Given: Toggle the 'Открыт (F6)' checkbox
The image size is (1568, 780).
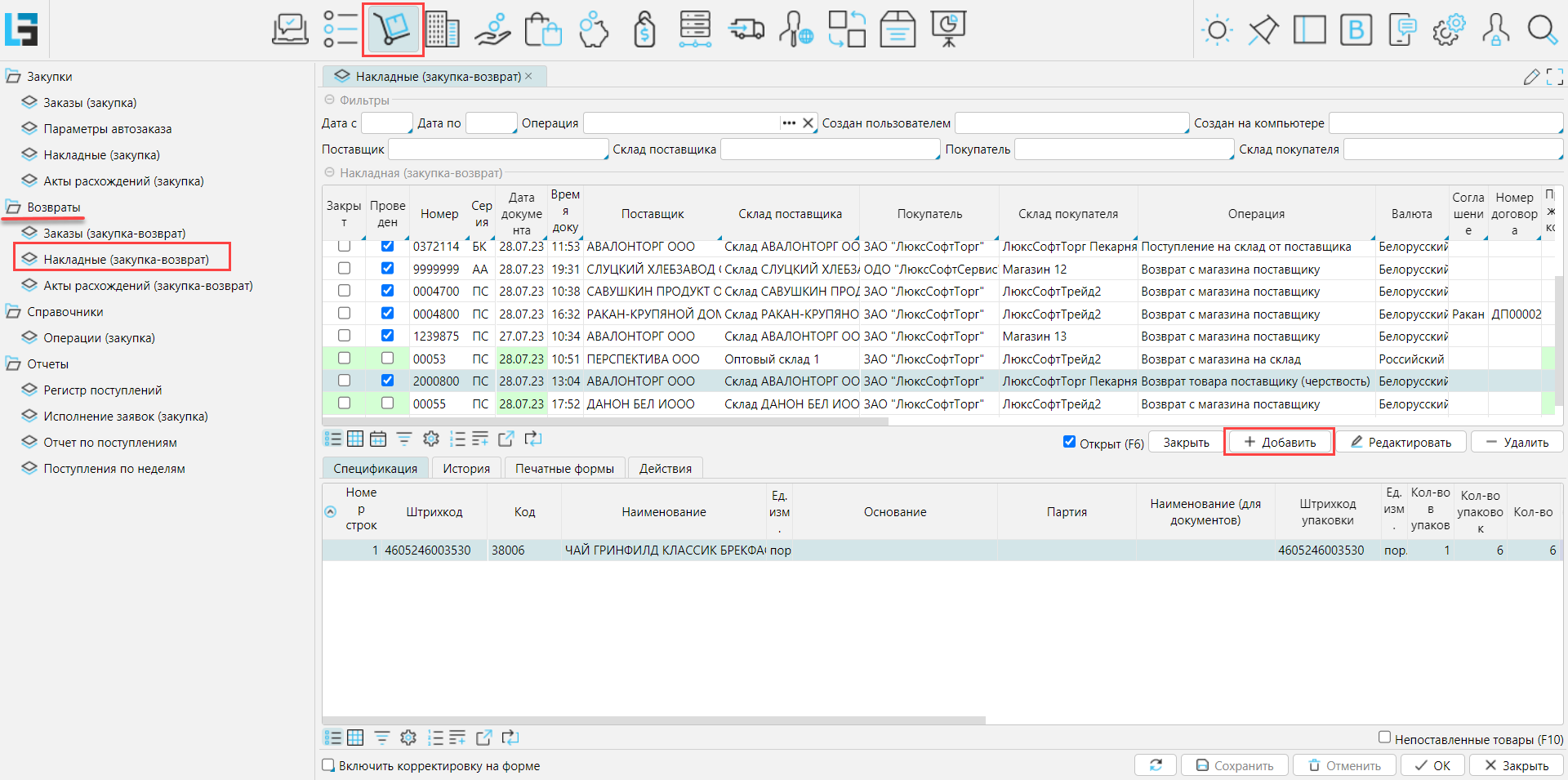Looking at the screenshot, I should 1069,442.
